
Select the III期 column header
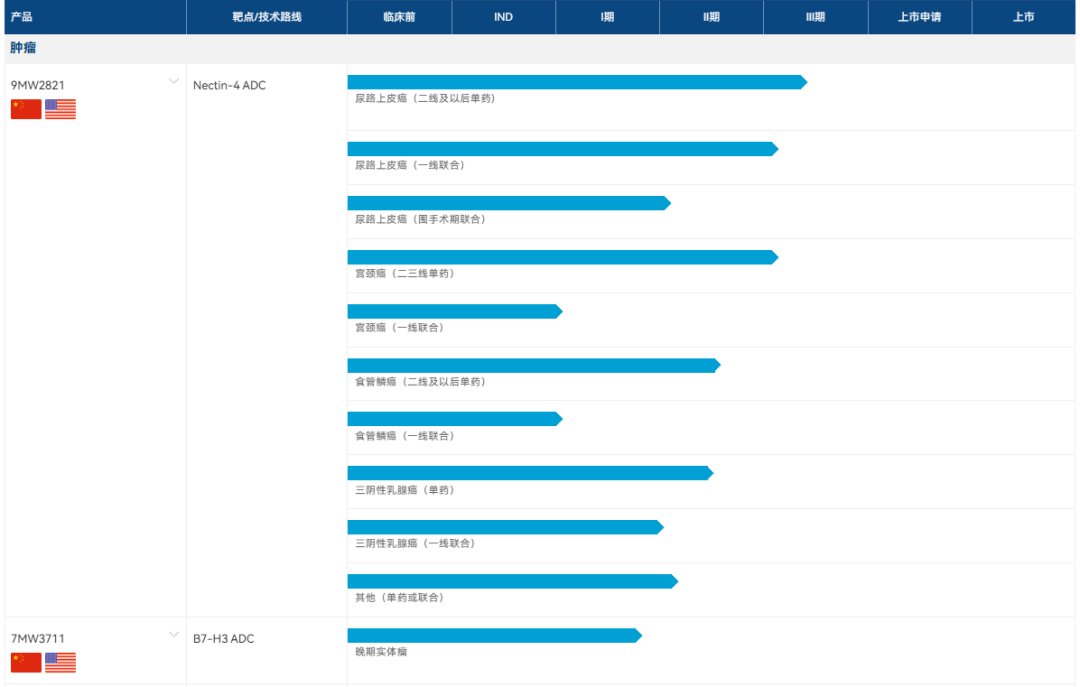click(x=816, y=17)
